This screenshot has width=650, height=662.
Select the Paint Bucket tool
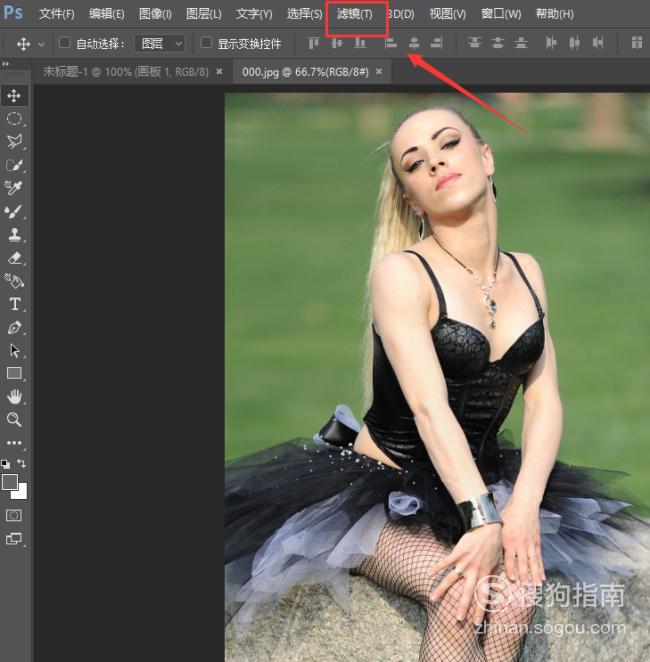[14, 281]
